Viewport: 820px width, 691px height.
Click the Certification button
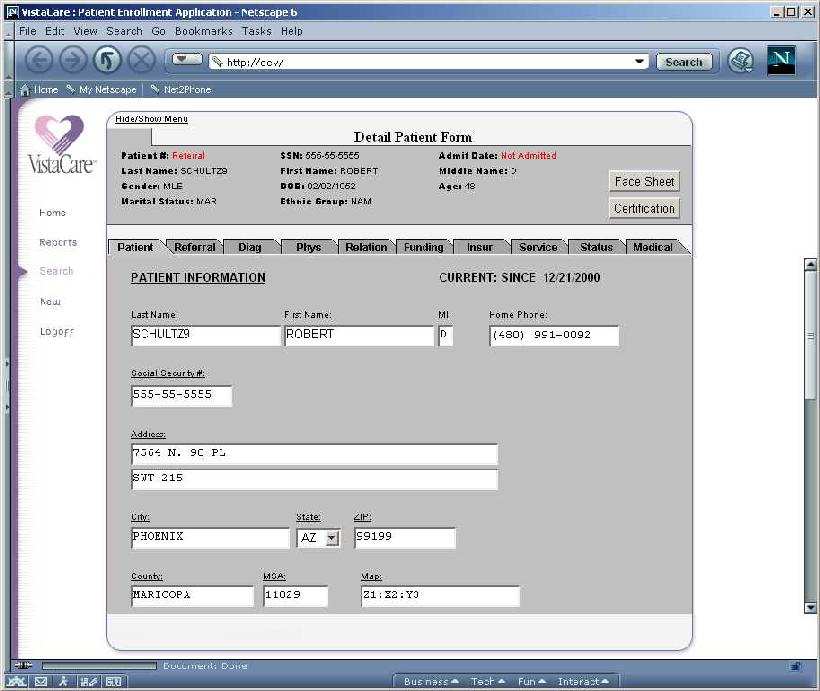click(x=644, y=208)
